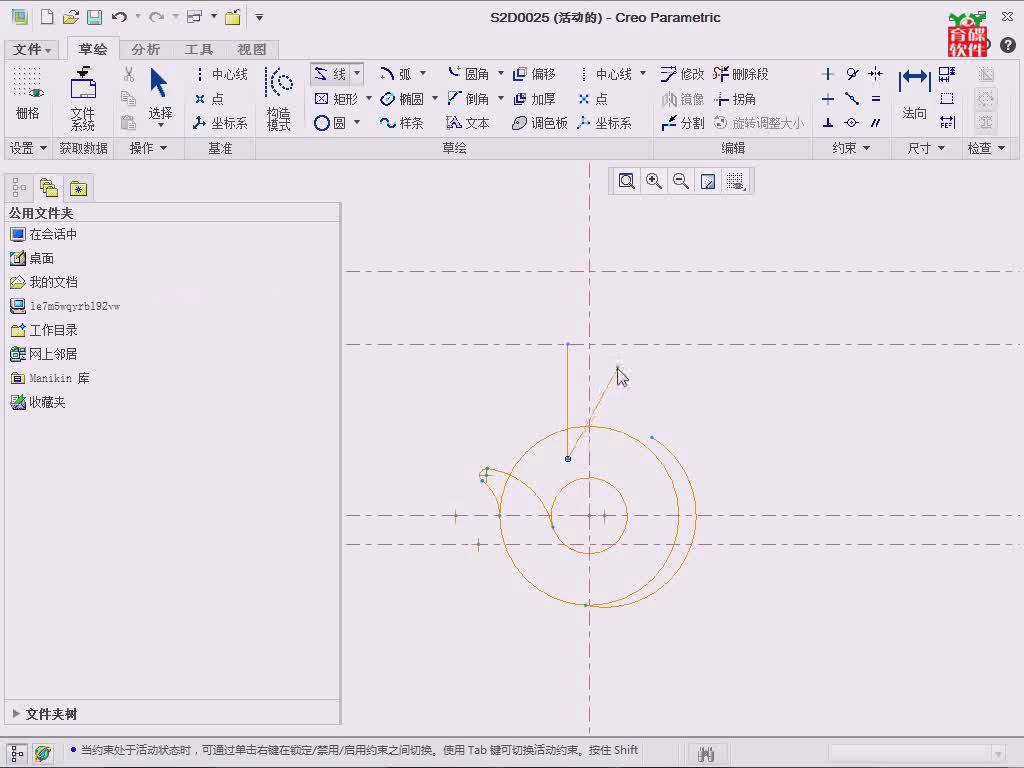Create a new file from the quick access toolbar
The height and width of the screenshot is (768, 1024).
(x=47, y=17)
